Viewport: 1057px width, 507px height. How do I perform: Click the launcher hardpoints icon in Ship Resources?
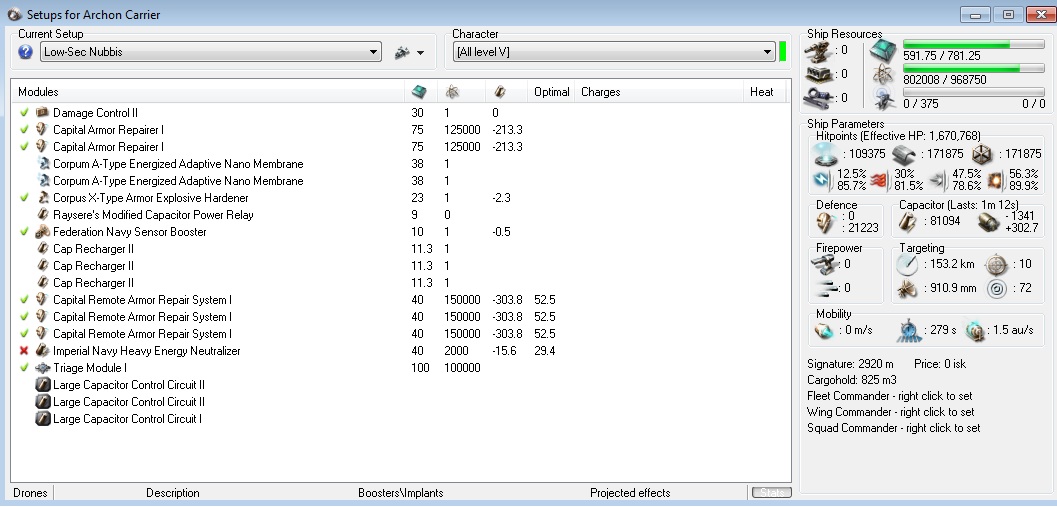click(818, 74)
